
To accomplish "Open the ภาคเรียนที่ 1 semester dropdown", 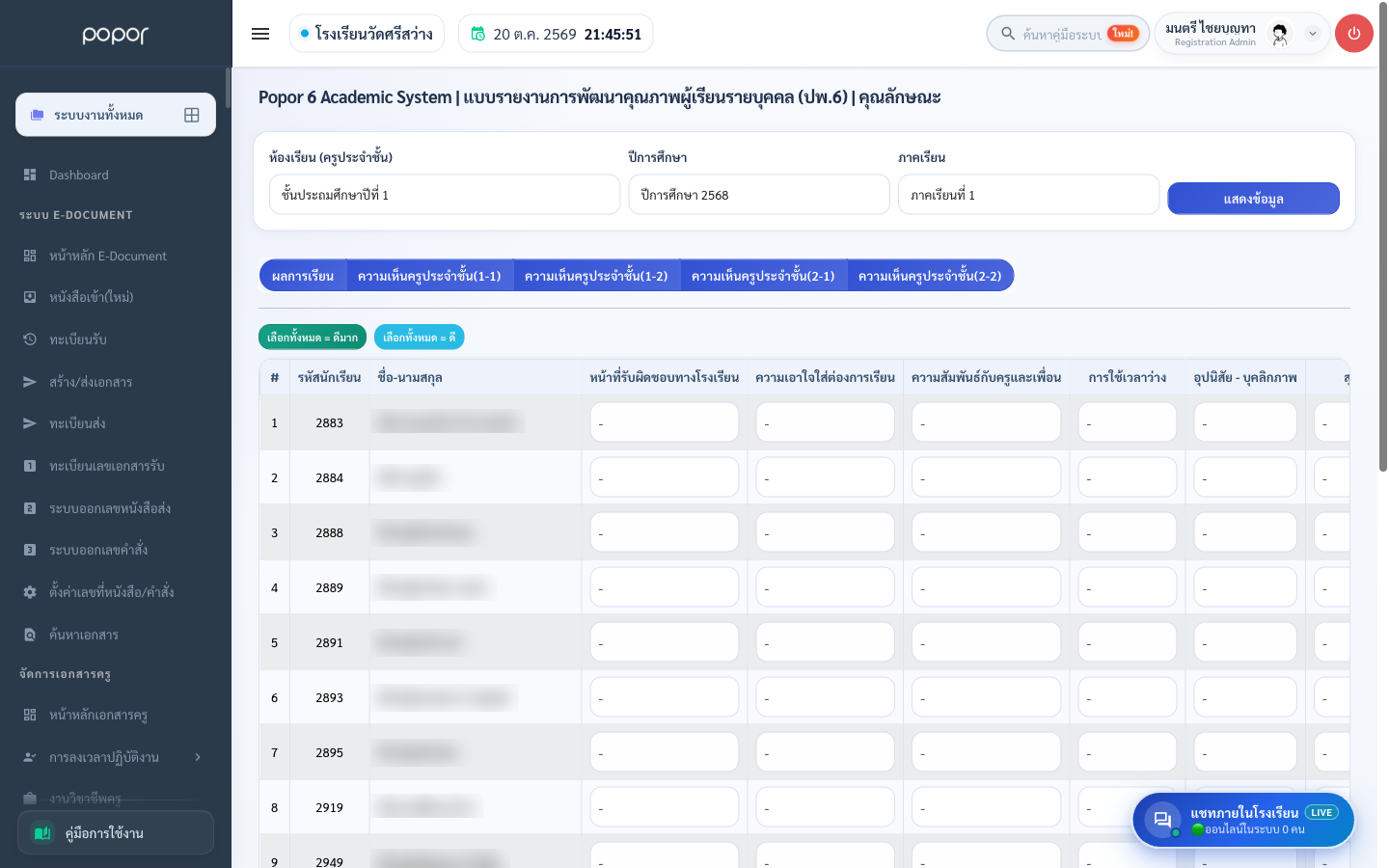I will tap(1028, 195).
